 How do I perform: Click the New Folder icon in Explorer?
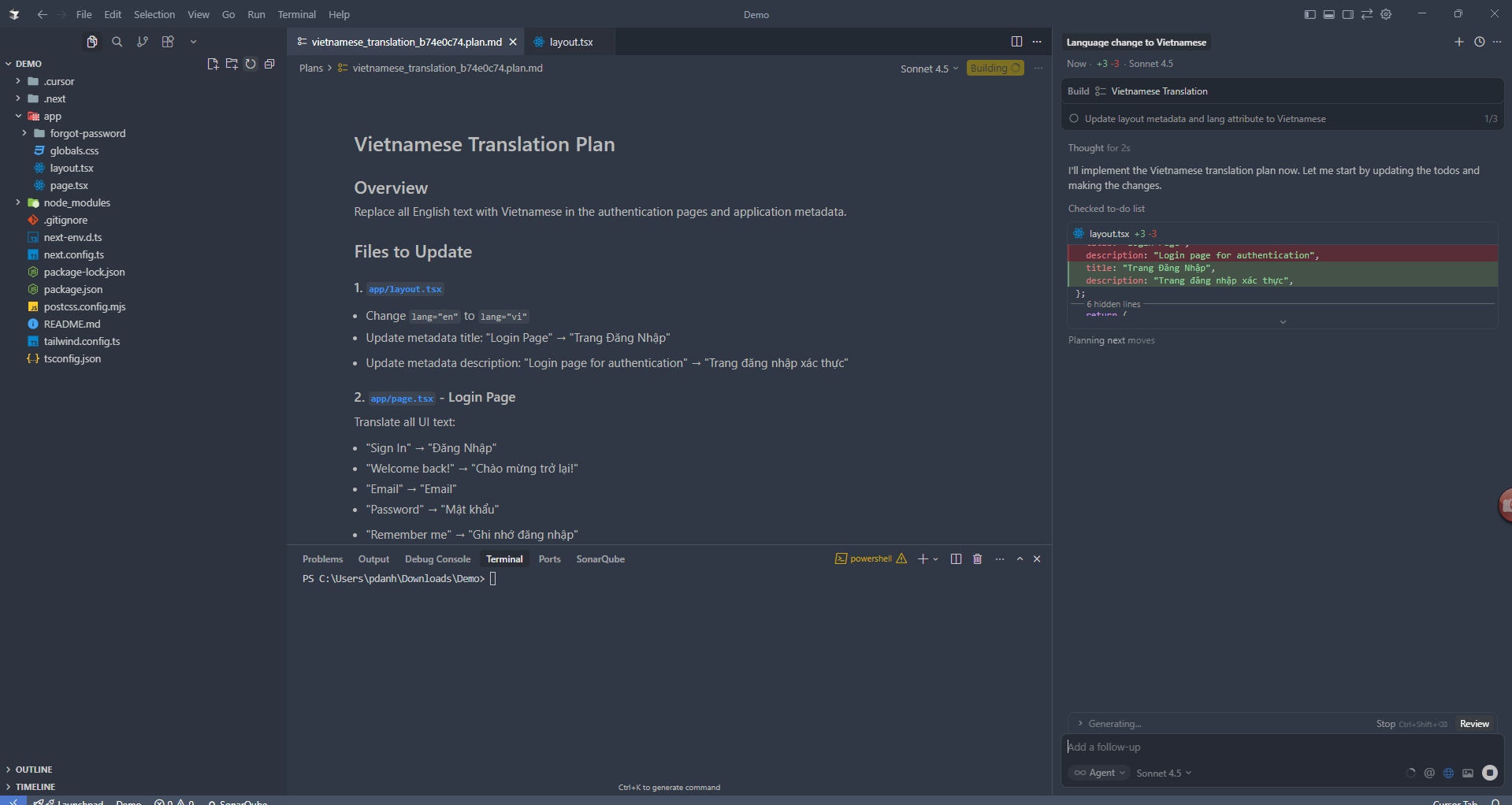[x=232, y=64]
